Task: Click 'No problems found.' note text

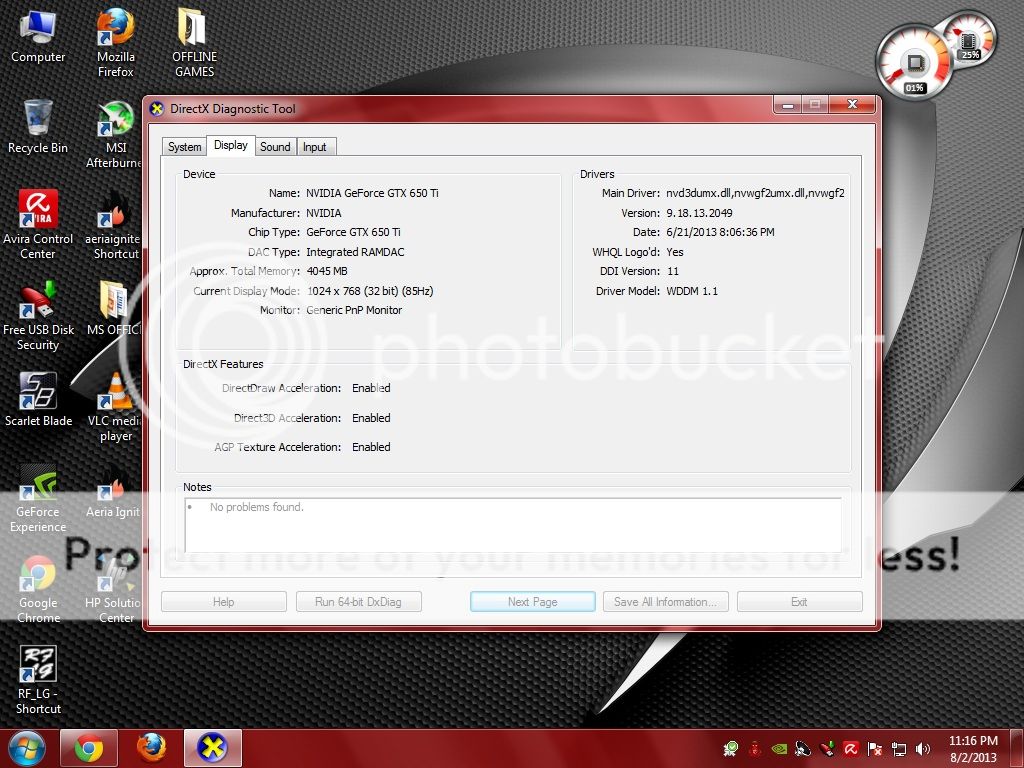Action: point(257,507)
